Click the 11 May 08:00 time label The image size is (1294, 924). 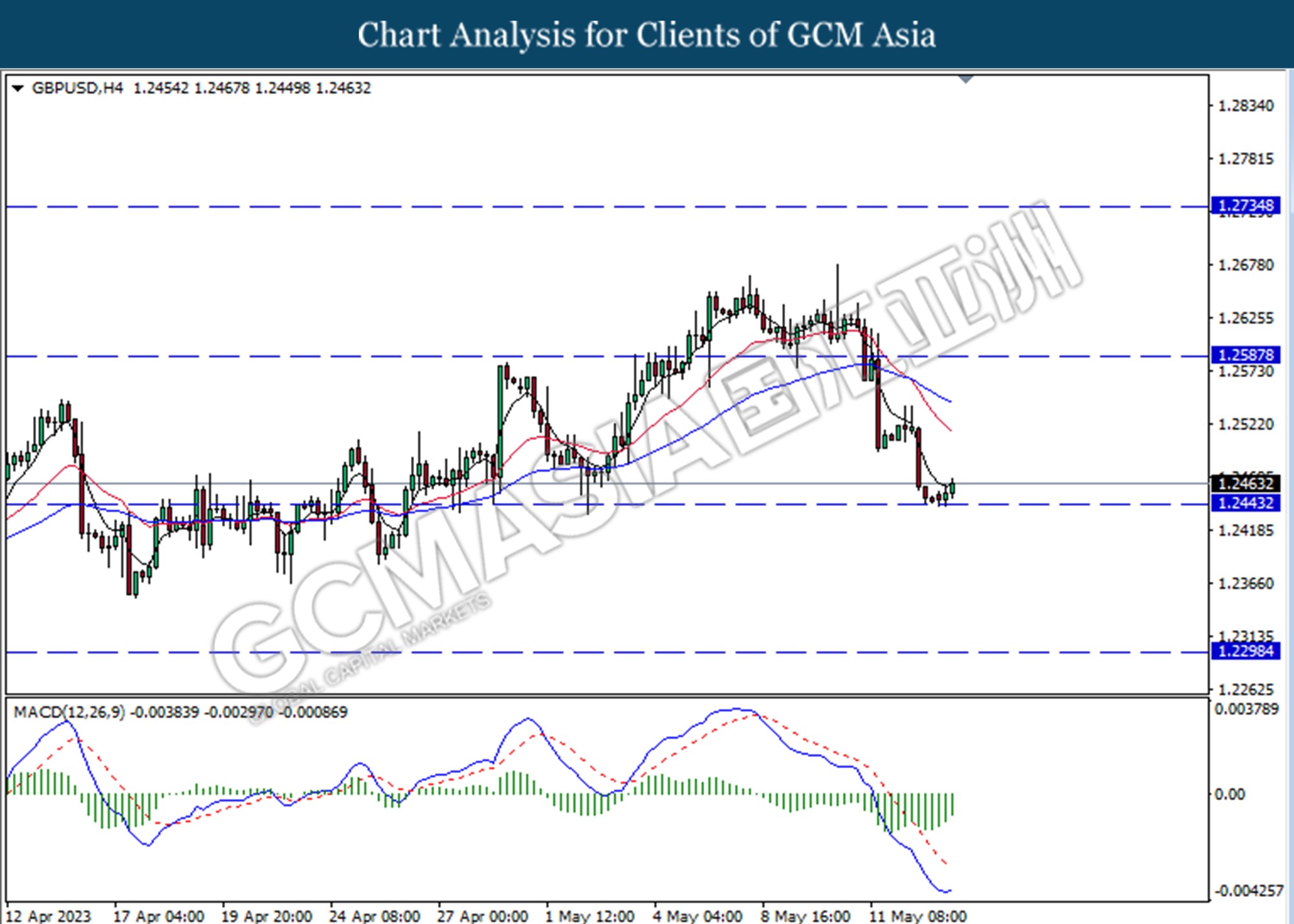click(x=919, y=916)
